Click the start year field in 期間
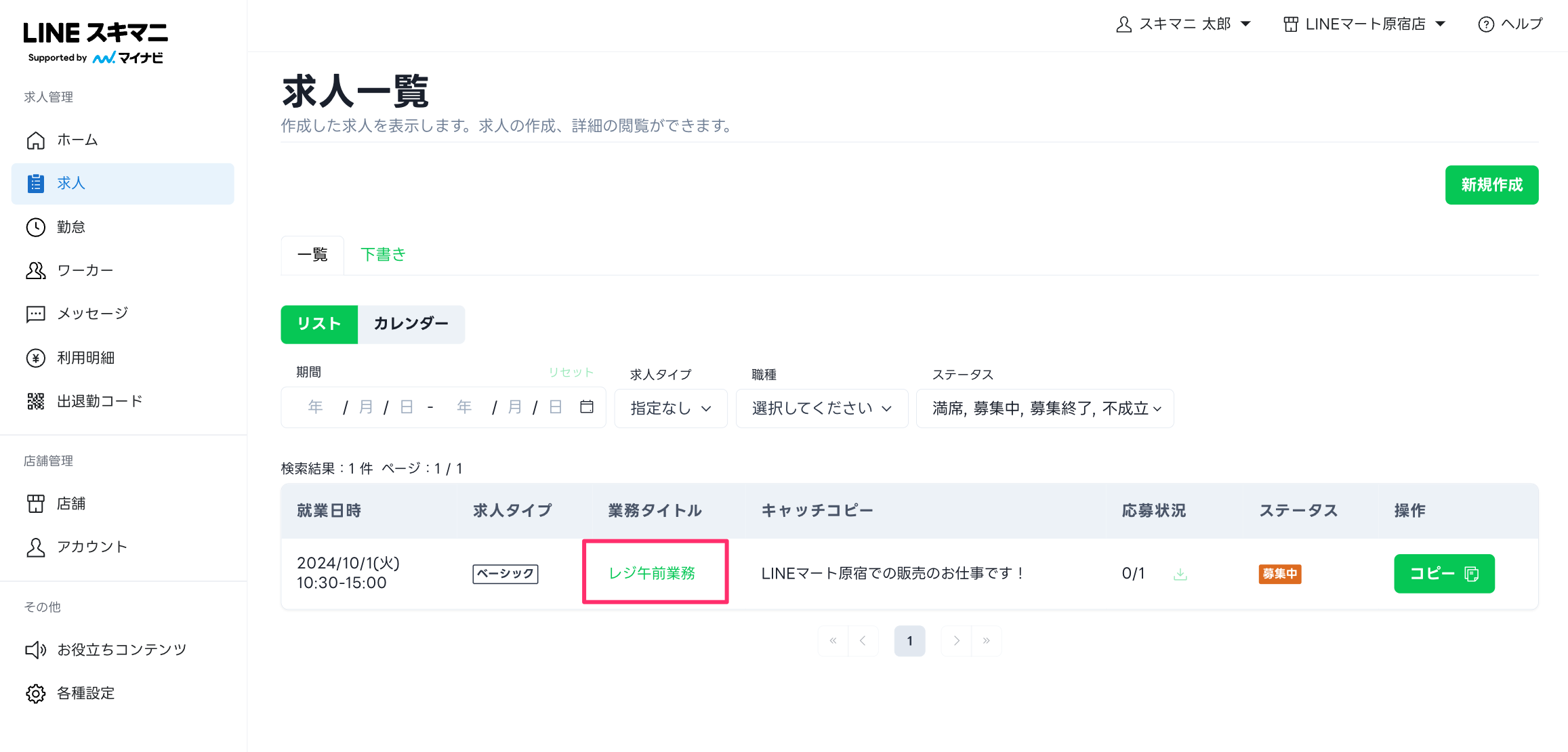This screenshot has height=752, width=1568. (x=316, y=406)
